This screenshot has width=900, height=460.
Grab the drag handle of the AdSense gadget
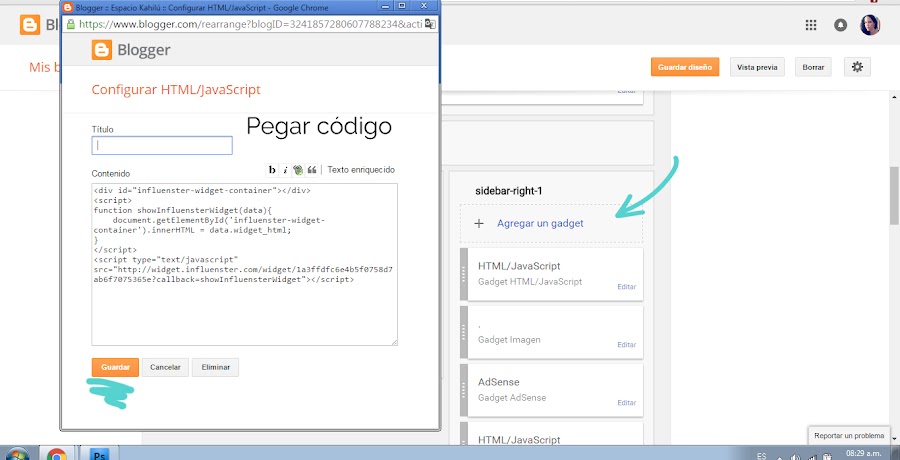[464, 390]
